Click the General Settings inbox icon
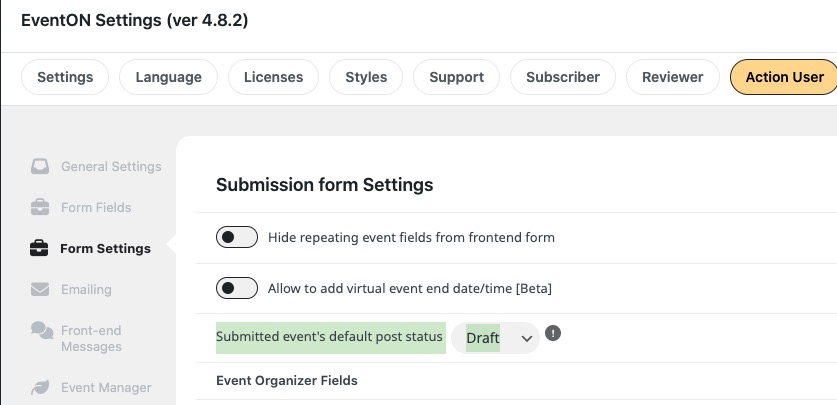This screenshot has height=405, width=837. click(40, 166)
